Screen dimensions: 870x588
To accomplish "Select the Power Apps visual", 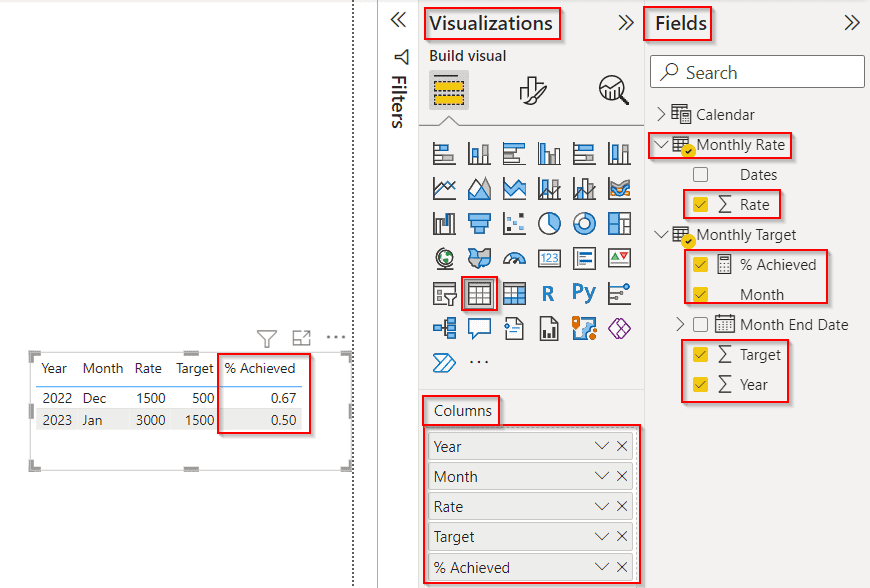I will point(619,328).
